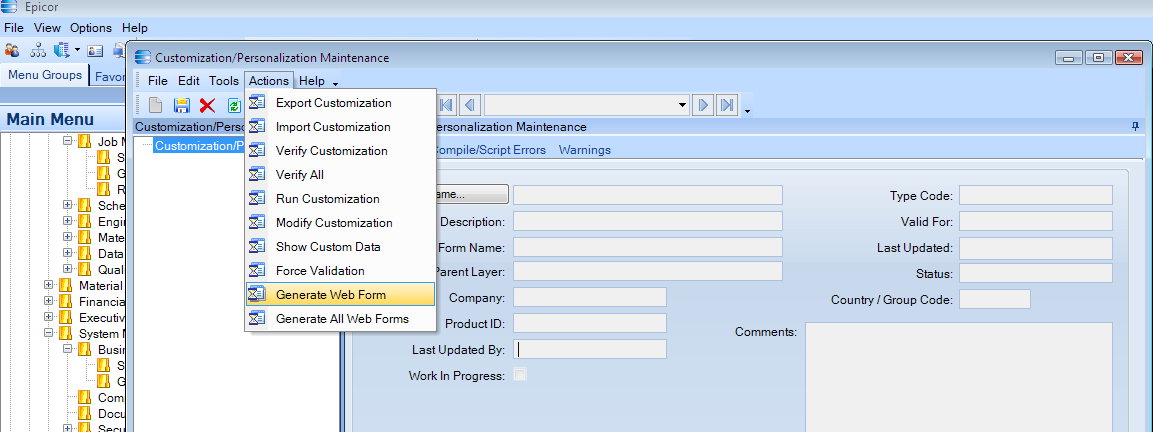This screenshot has height=432, width=1153.
Task: Go to the previous record arrow
Action: pos(471,105)
